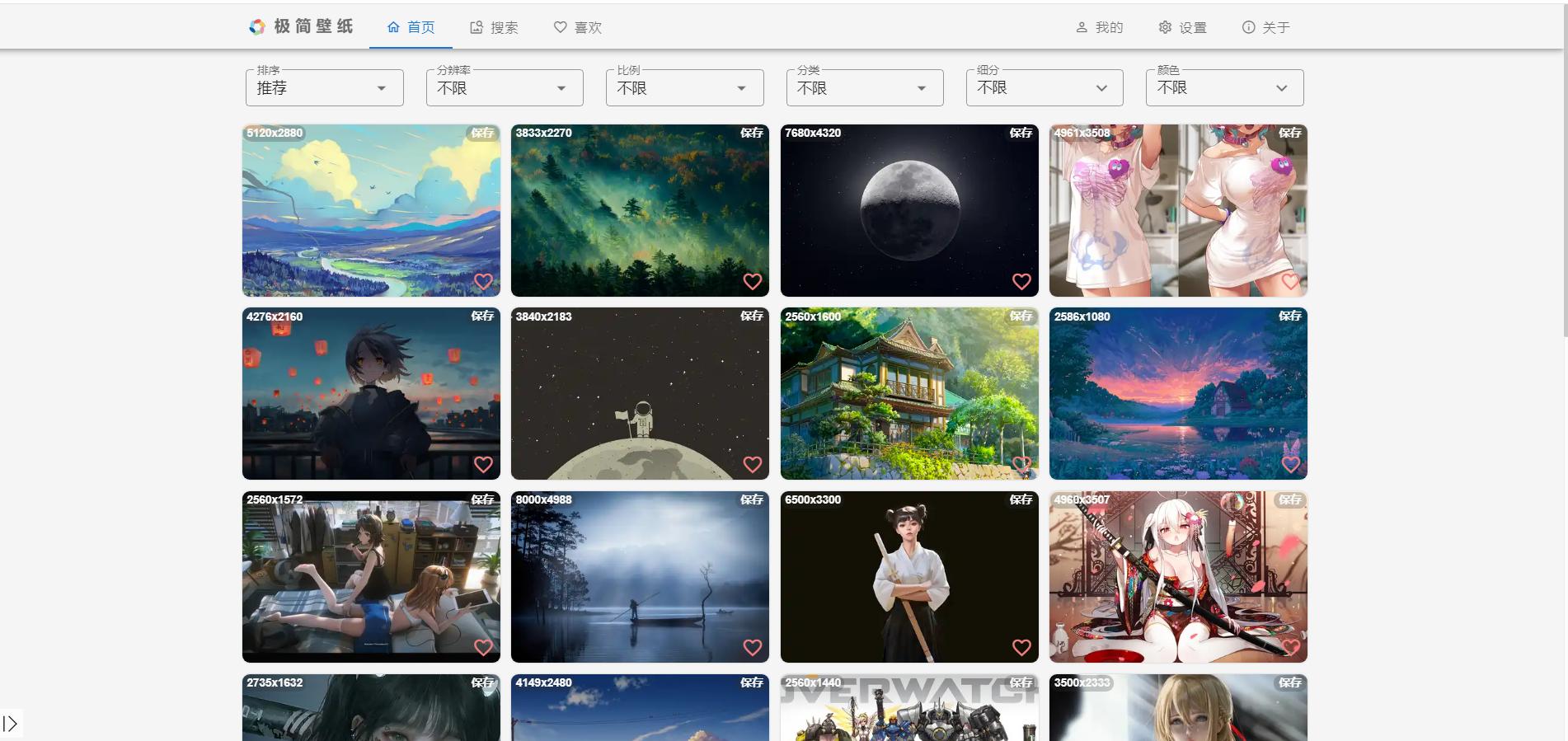Go to the 喜欢 favorites tab
The width and height of the screenshot is (1568, 741).
tap(577, 27)
